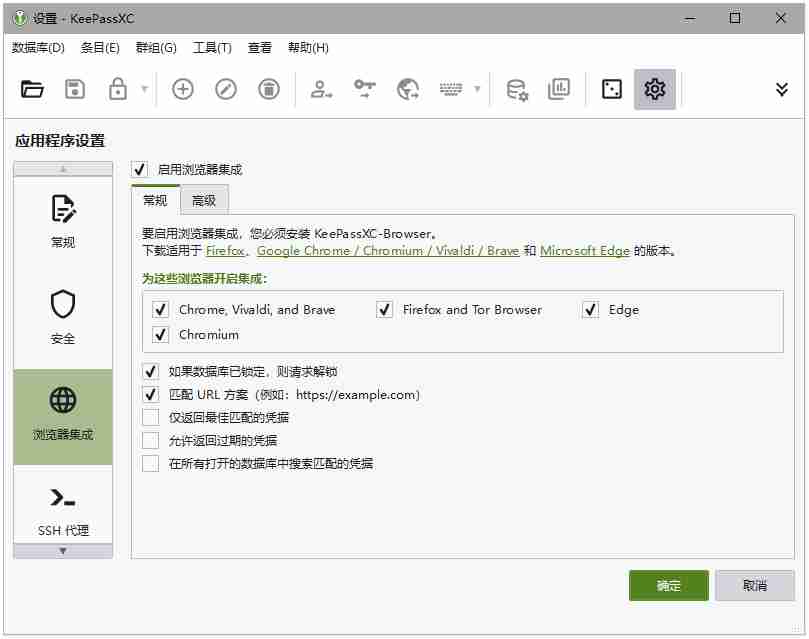Disable the Edge browser integration

click(x=589, y=310)
